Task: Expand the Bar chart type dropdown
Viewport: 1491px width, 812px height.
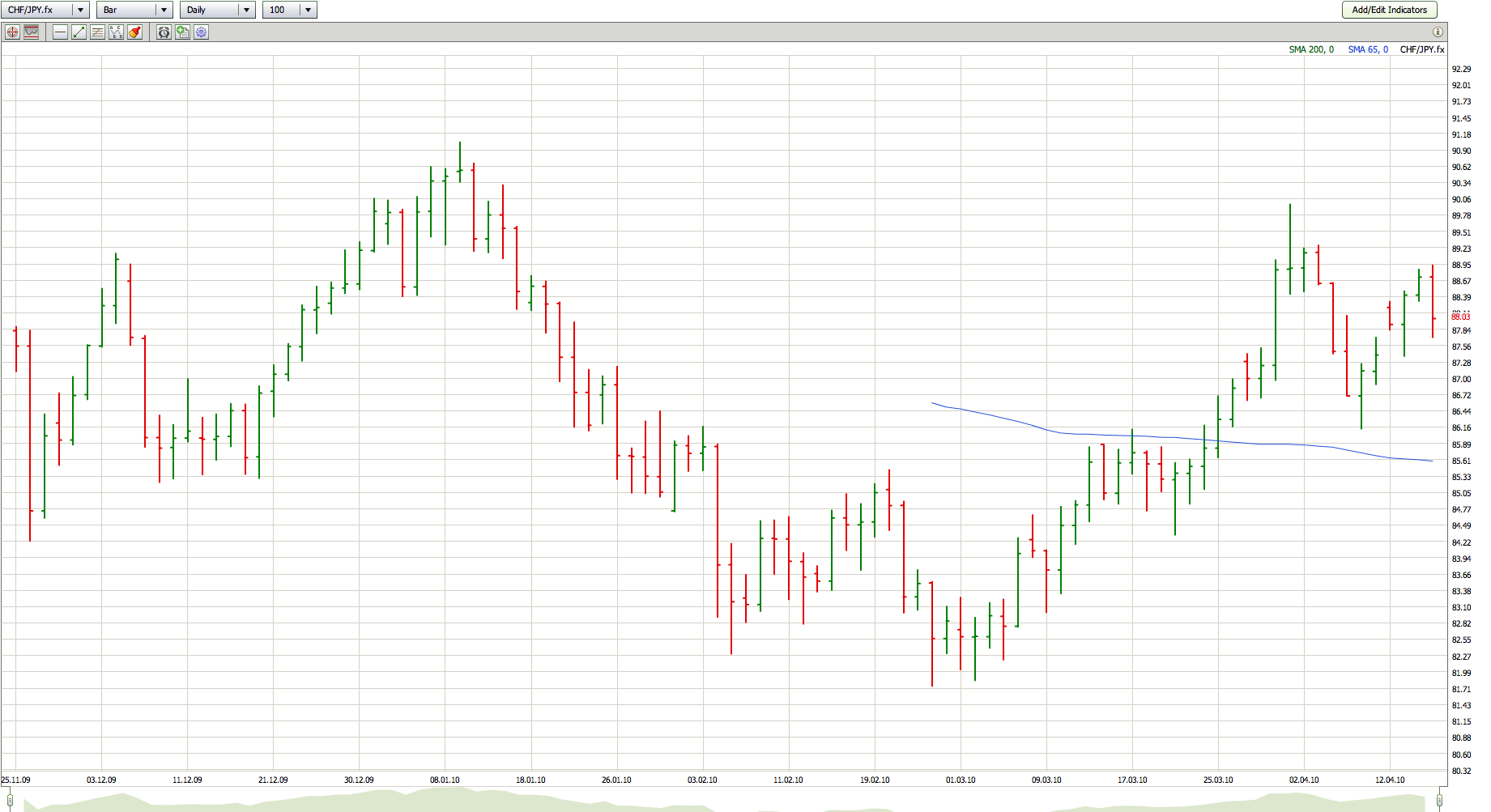Action: click(x=164, y=10)
